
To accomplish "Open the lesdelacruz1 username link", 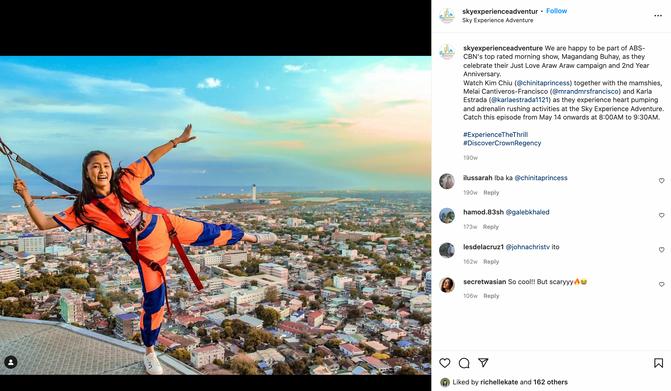I will click(483, 247).
